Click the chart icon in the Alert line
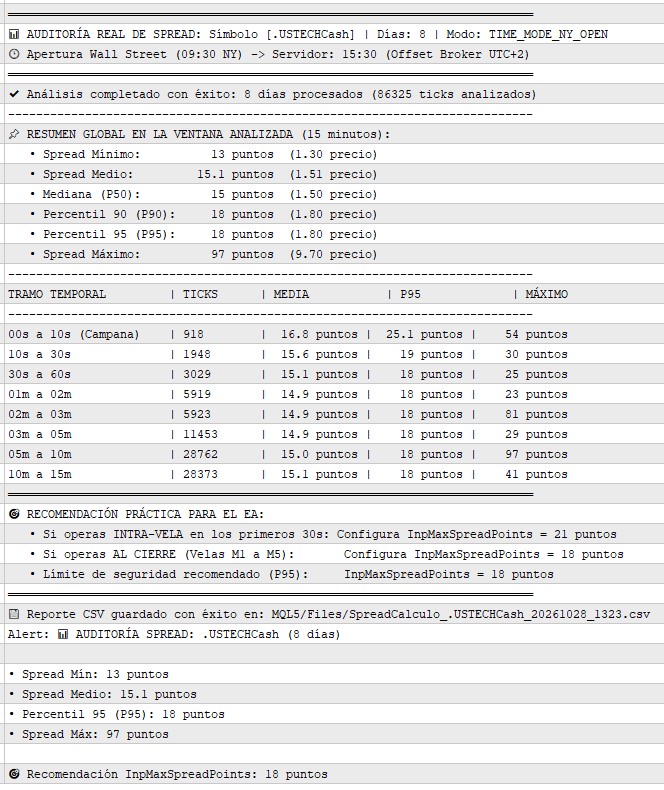664x790 pixels. [x=63, y=634]
